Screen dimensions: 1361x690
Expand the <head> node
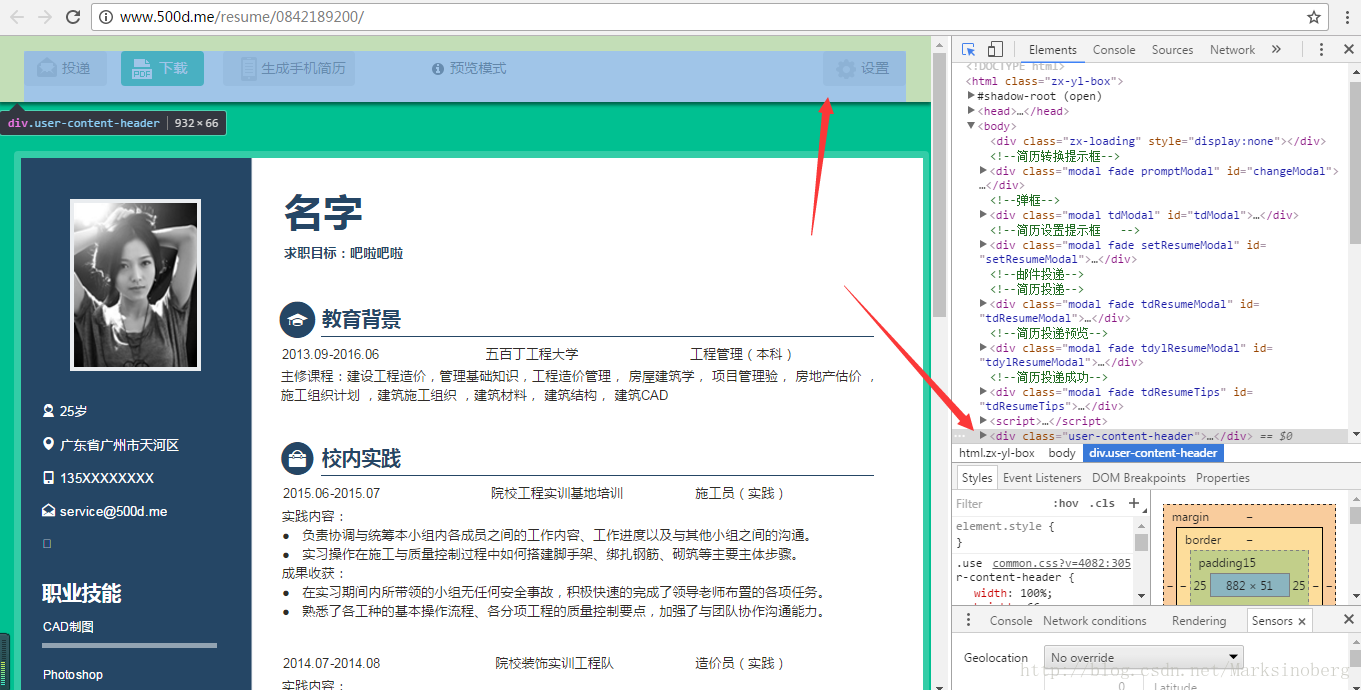coord(971,111)
